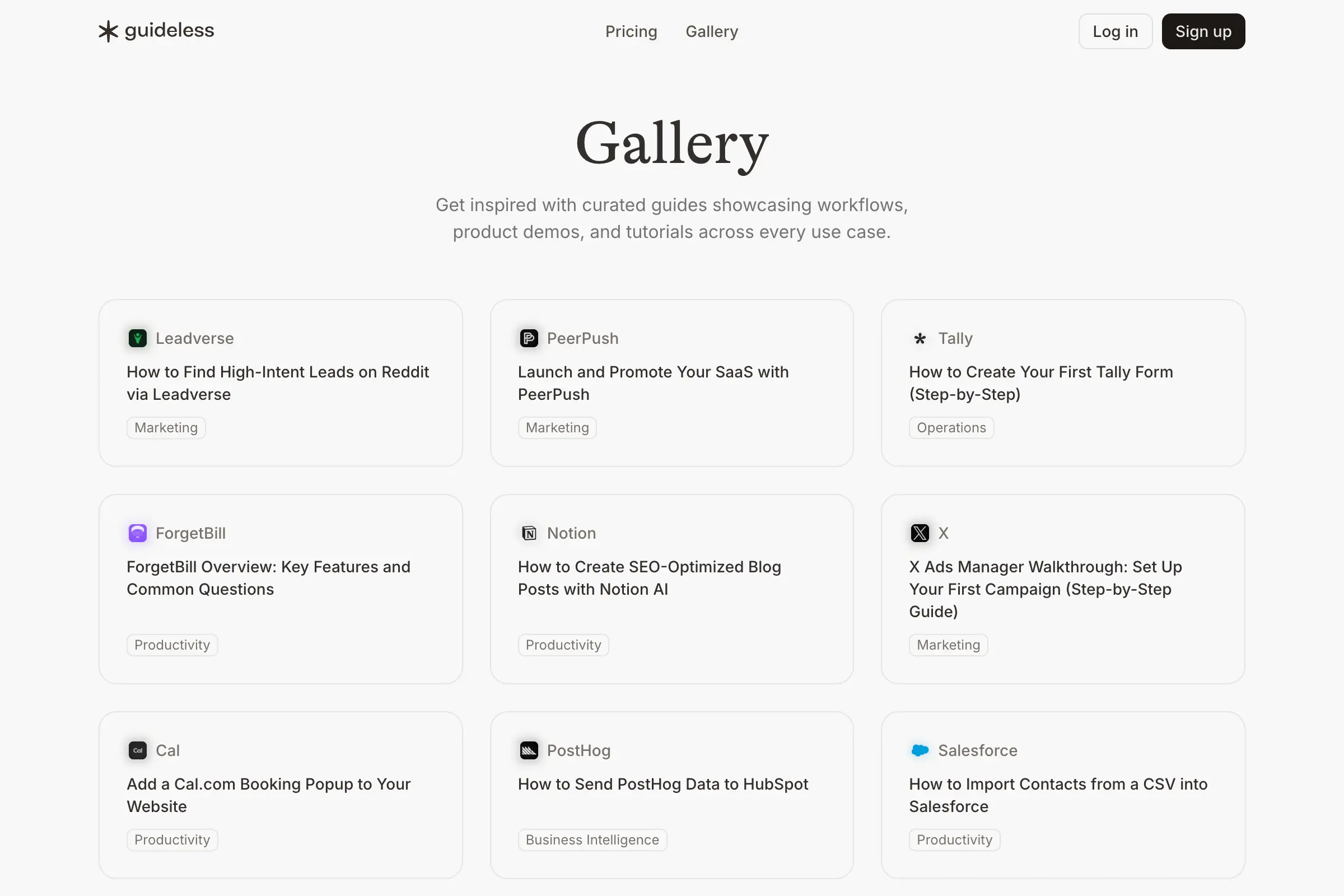Open the Pricing page
This screenshot has height=896, width=1344.
(631, 31)
